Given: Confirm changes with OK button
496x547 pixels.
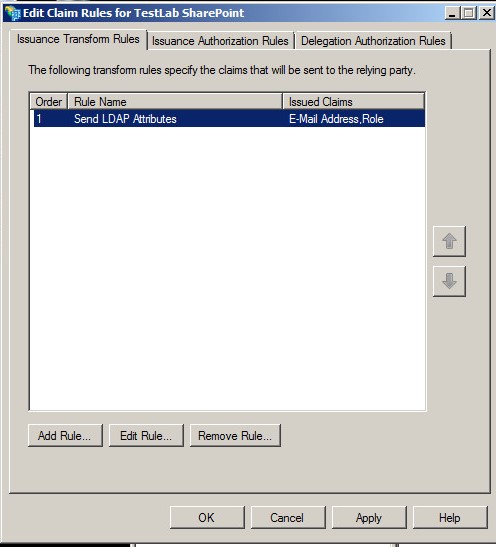Looking at the screenshot, I should click(x=207, y=517).
